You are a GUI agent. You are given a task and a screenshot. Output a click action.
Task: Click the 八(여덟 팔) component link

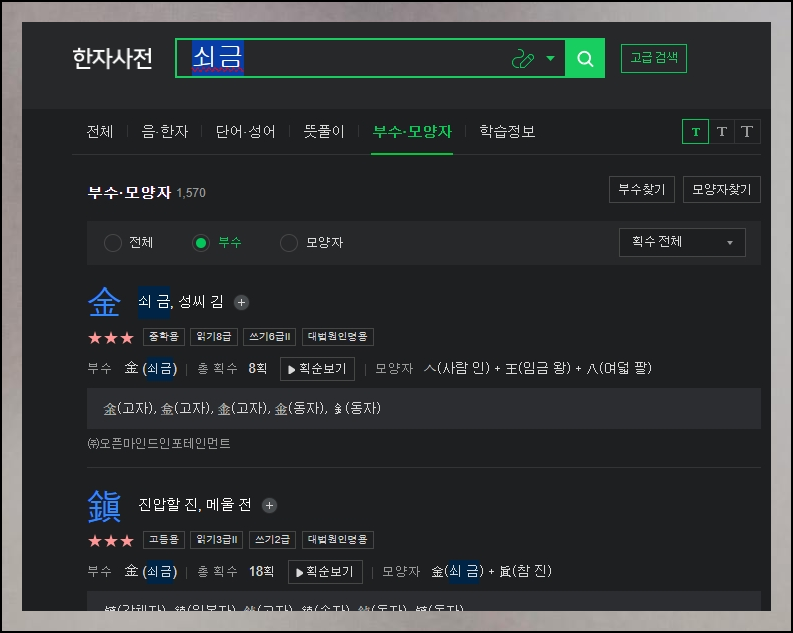click(619, 368)
